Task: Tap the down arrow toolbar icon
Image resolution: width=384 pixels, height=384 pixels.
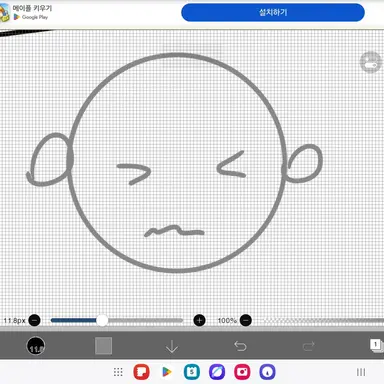Action: coord(172,346)
